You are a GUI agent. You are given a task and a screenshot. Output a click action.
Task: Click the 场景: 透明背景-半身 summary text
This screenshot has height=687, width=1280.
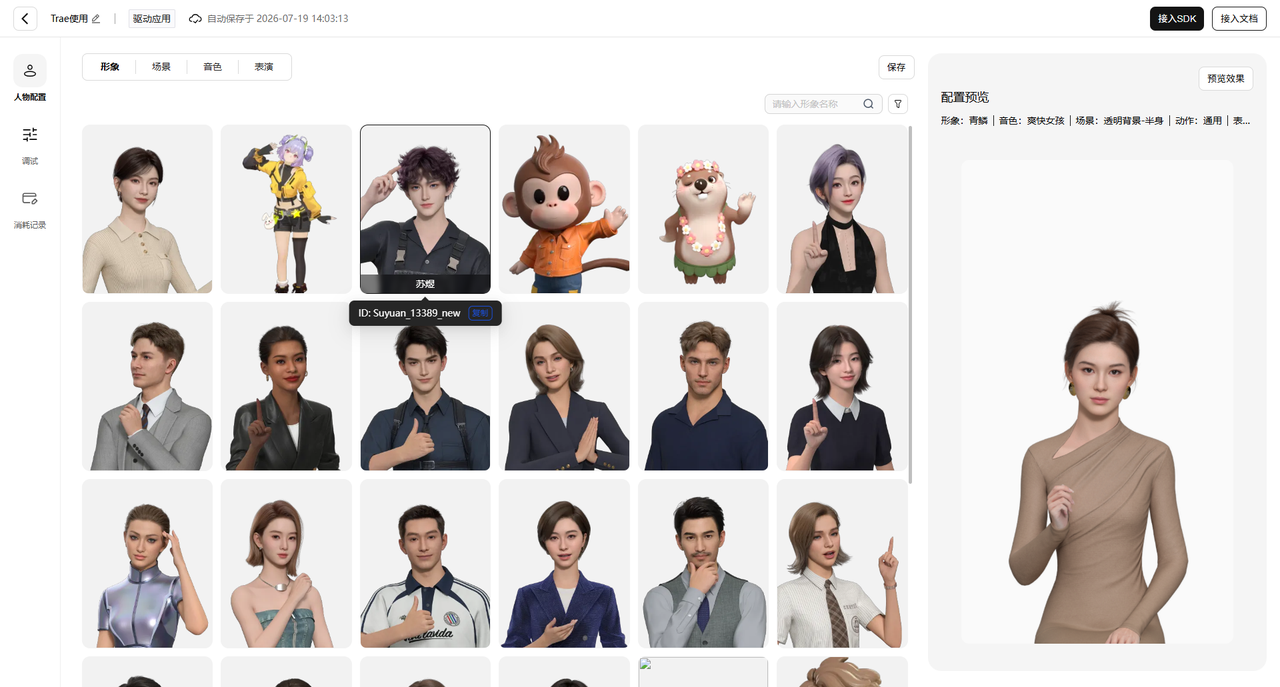1118,121
